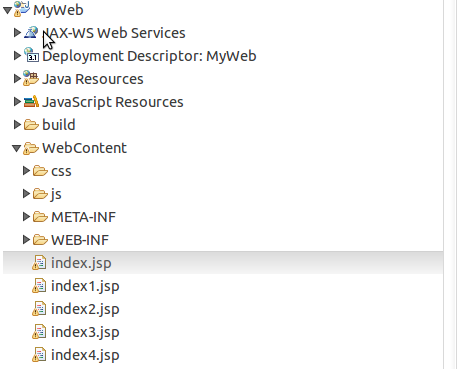
Task: Expand the css folder
Action: coord(26,171)
